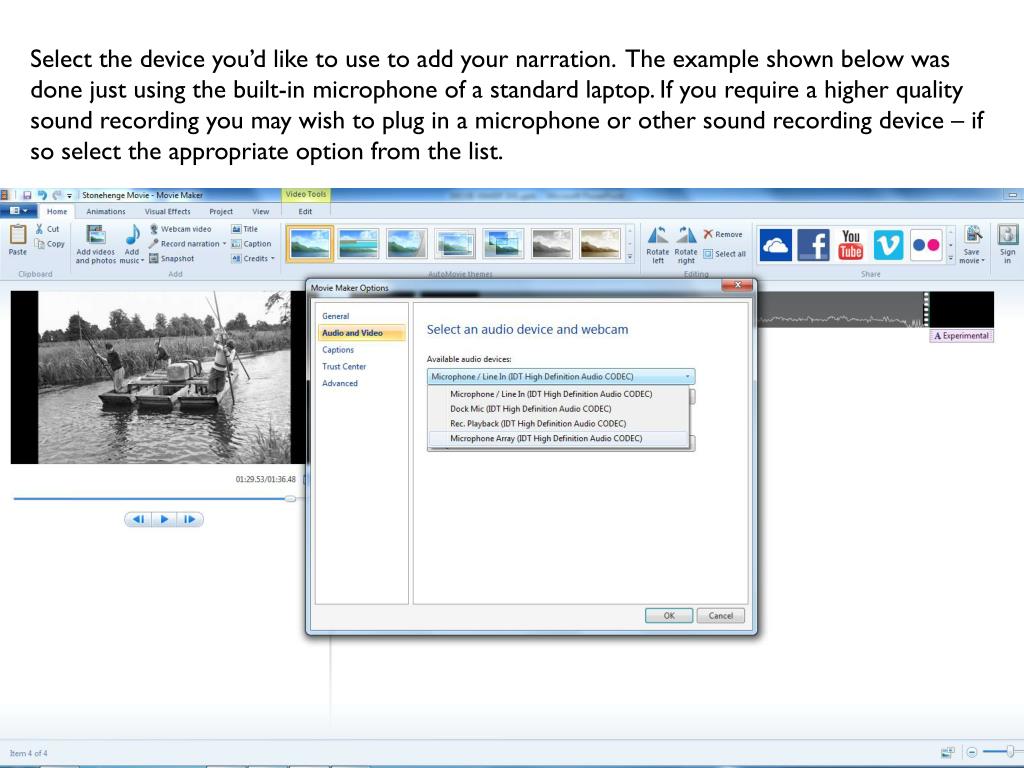Click the Copy icon

40,244
